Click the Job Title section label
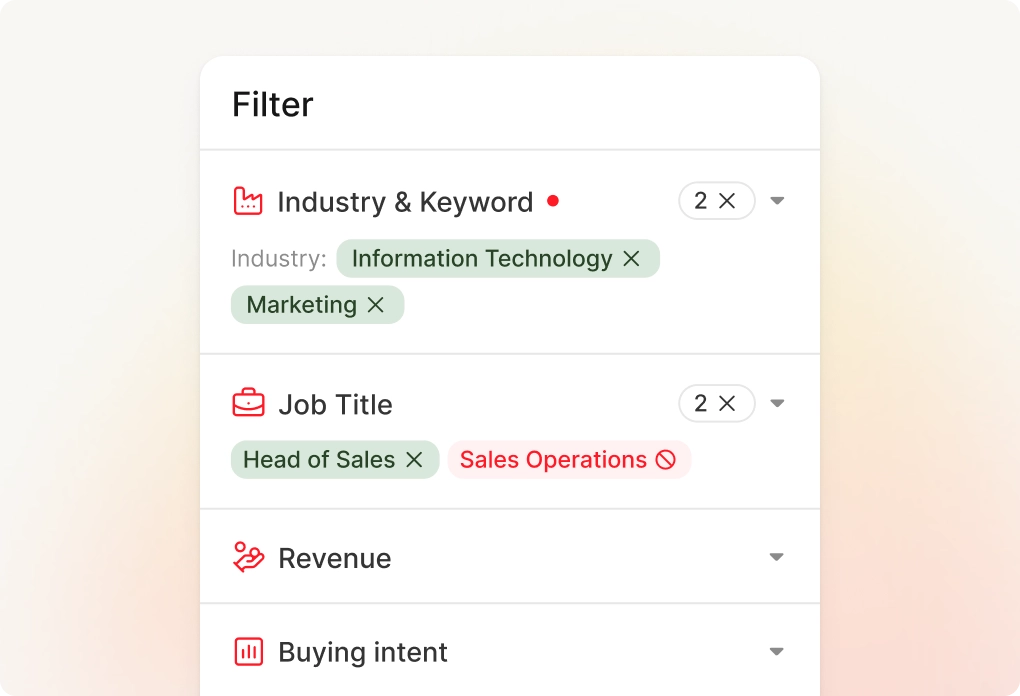1020x696 pixels. (x=335, y=403)
